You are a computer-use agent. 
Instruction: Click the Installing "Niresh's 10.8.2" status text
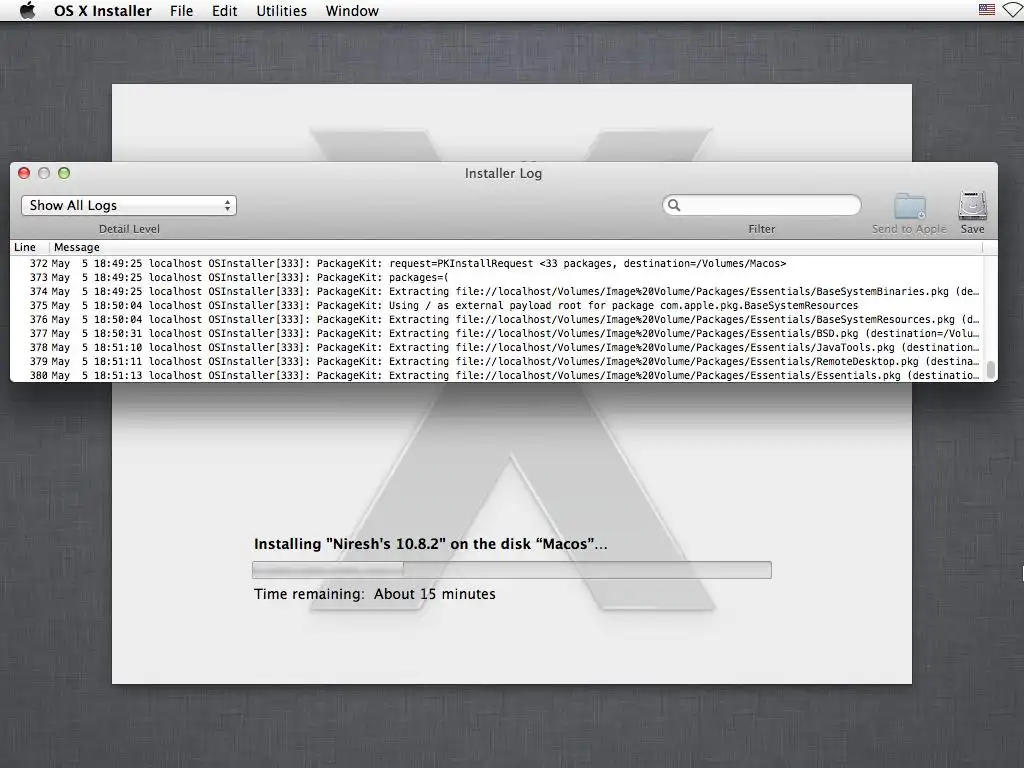[430, 544]
